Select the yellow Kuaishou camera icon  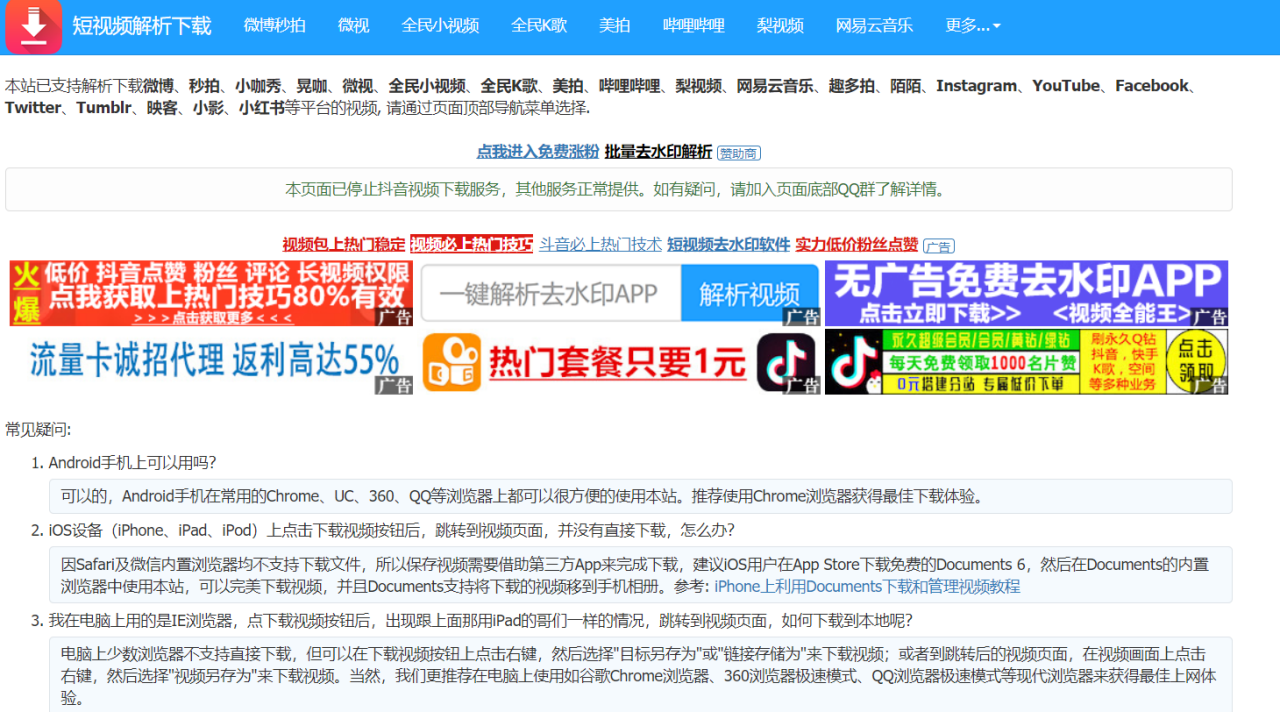pos(452,364)
